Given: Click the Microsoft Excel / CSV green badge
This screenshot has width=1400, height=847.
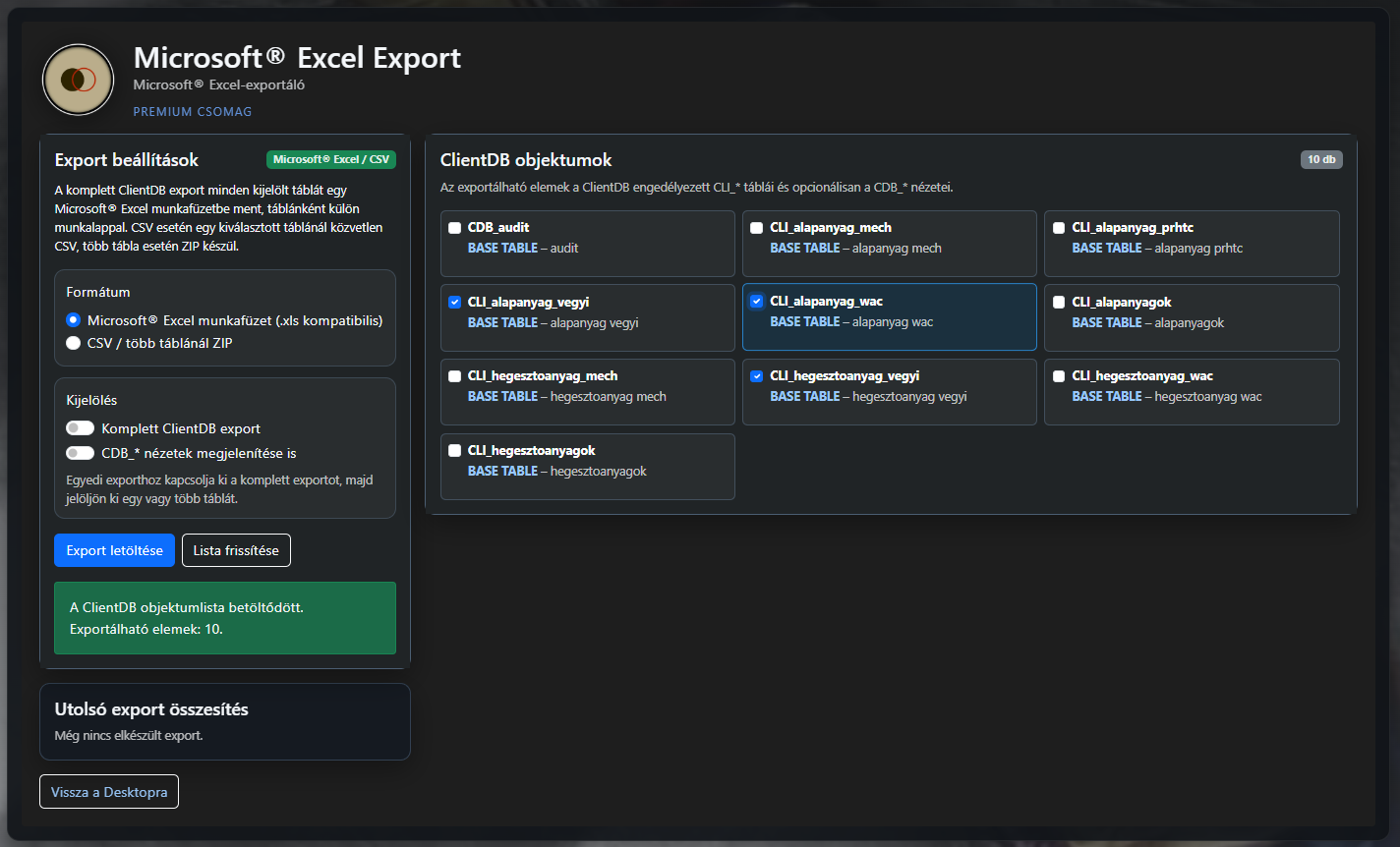Looking at the screenshot, I should click(331, 159).
